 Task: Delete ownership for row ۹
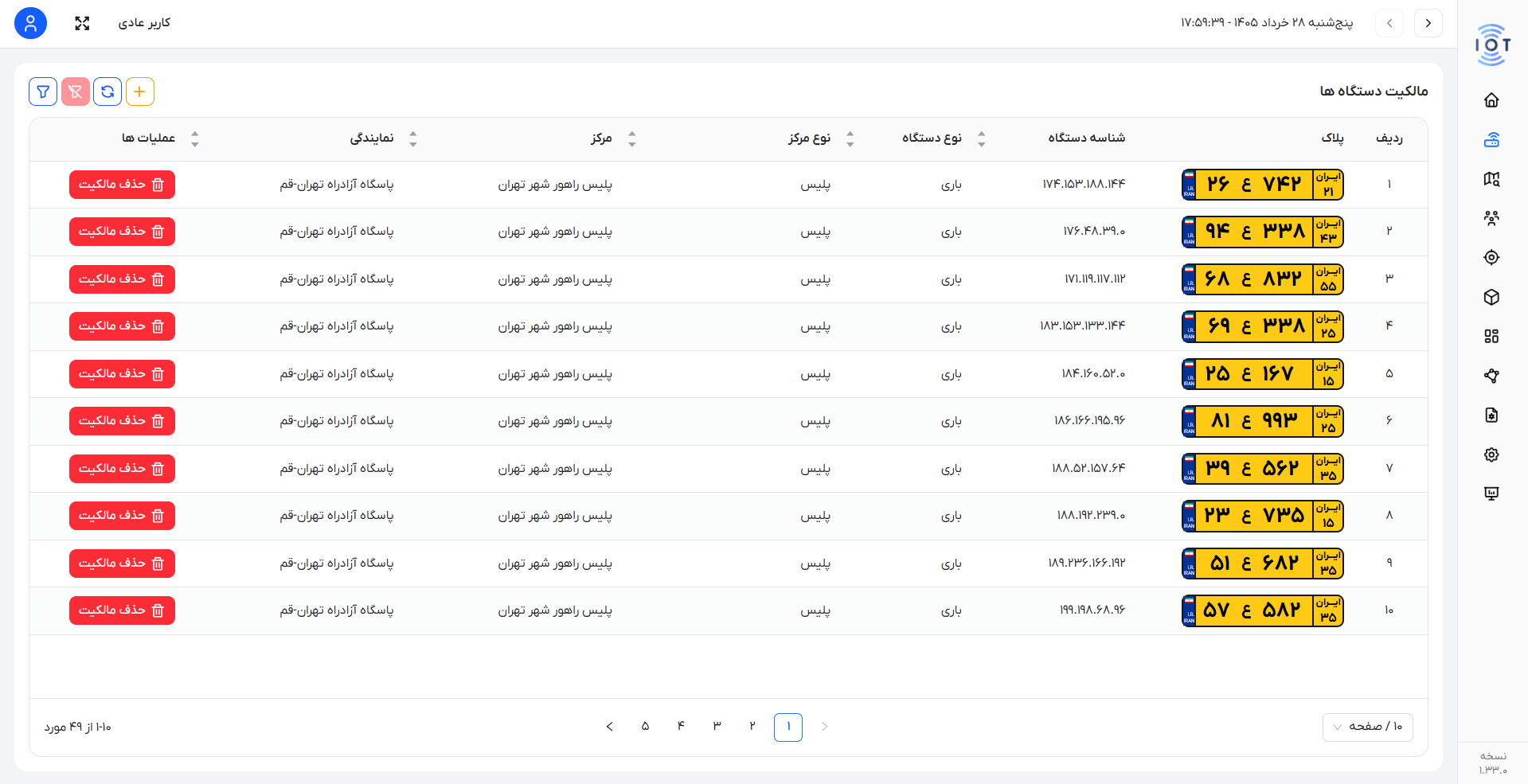[x=122, y=564]
